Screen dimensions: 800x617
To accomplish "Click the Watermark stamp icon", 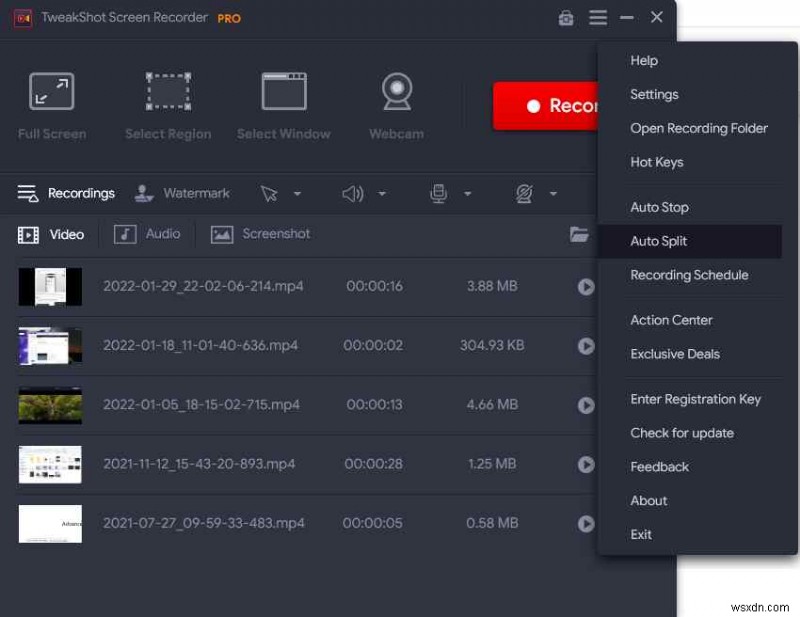I will (x=144, y=193).
